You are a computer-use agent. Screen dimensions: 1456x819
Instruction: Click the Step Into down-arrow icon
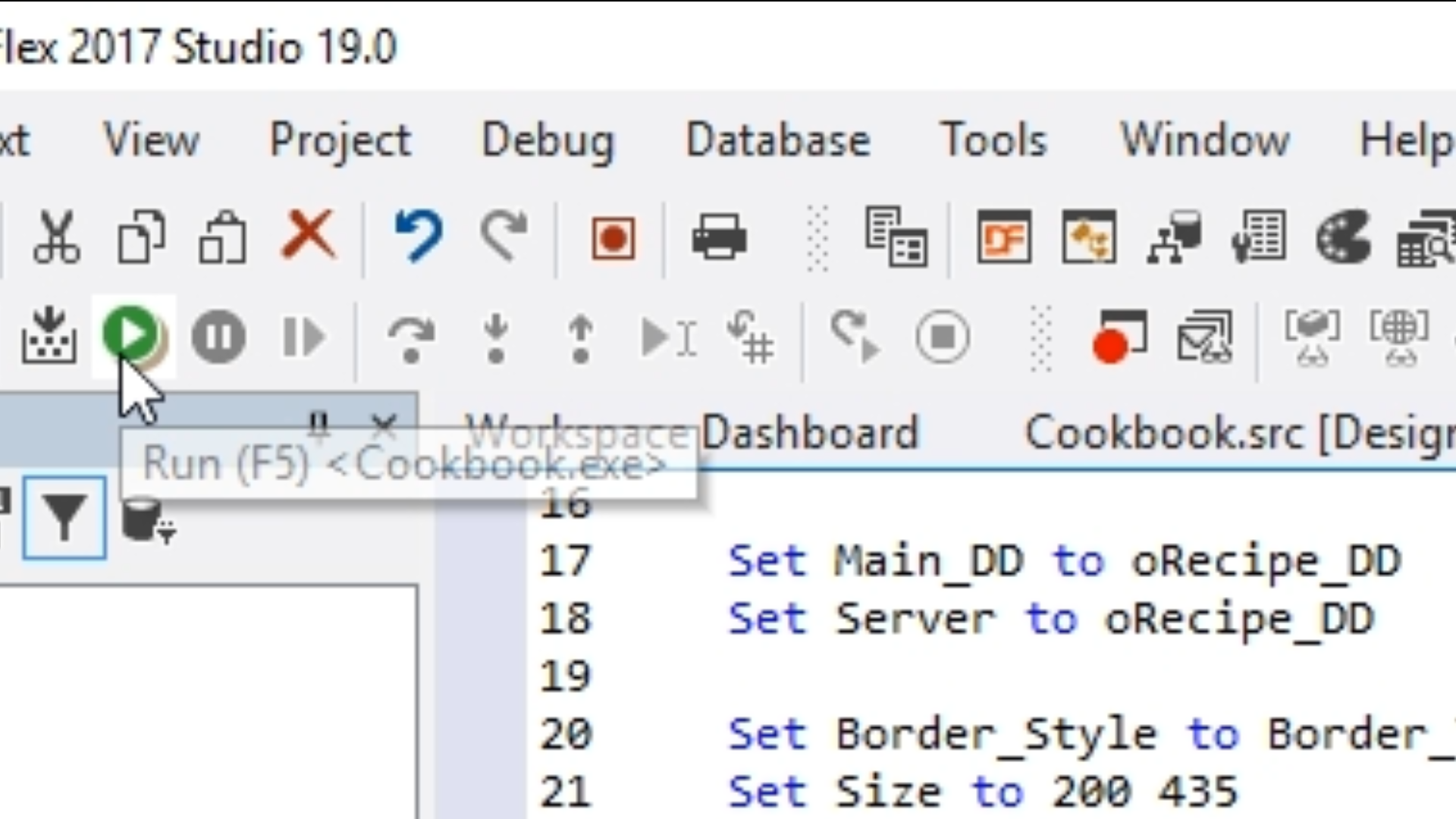pyautogui.click(x=496, y=337)
